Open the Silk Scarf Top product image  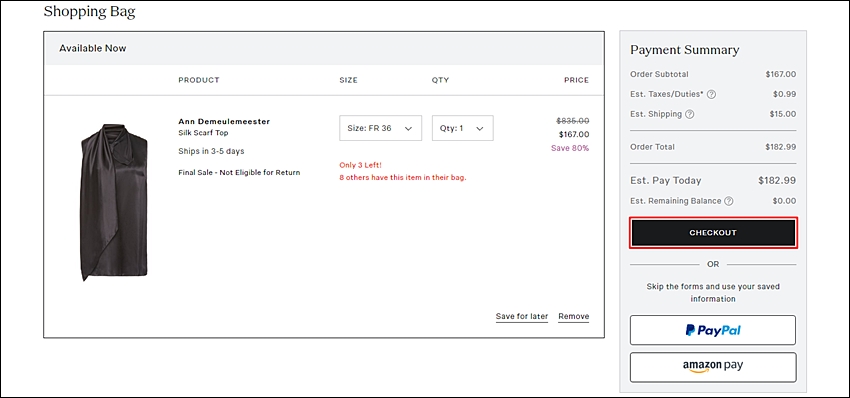coord(114,202)
